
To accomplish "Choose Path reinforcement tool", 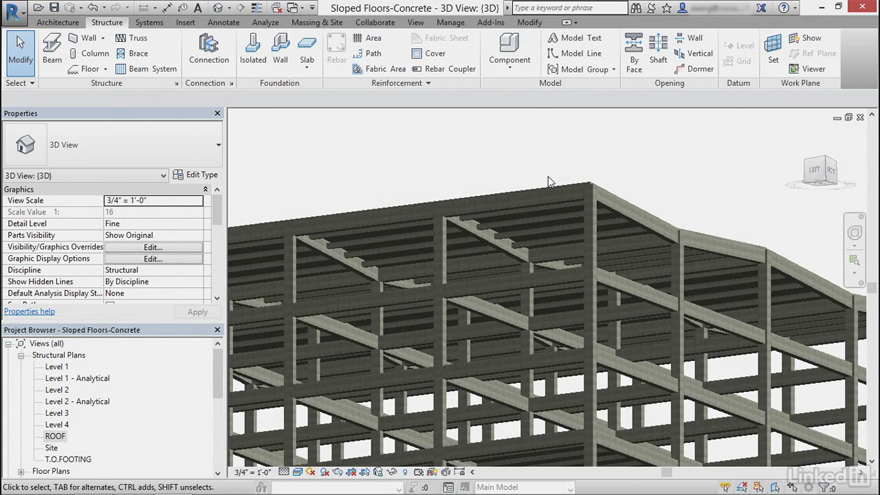I will 367,53.
